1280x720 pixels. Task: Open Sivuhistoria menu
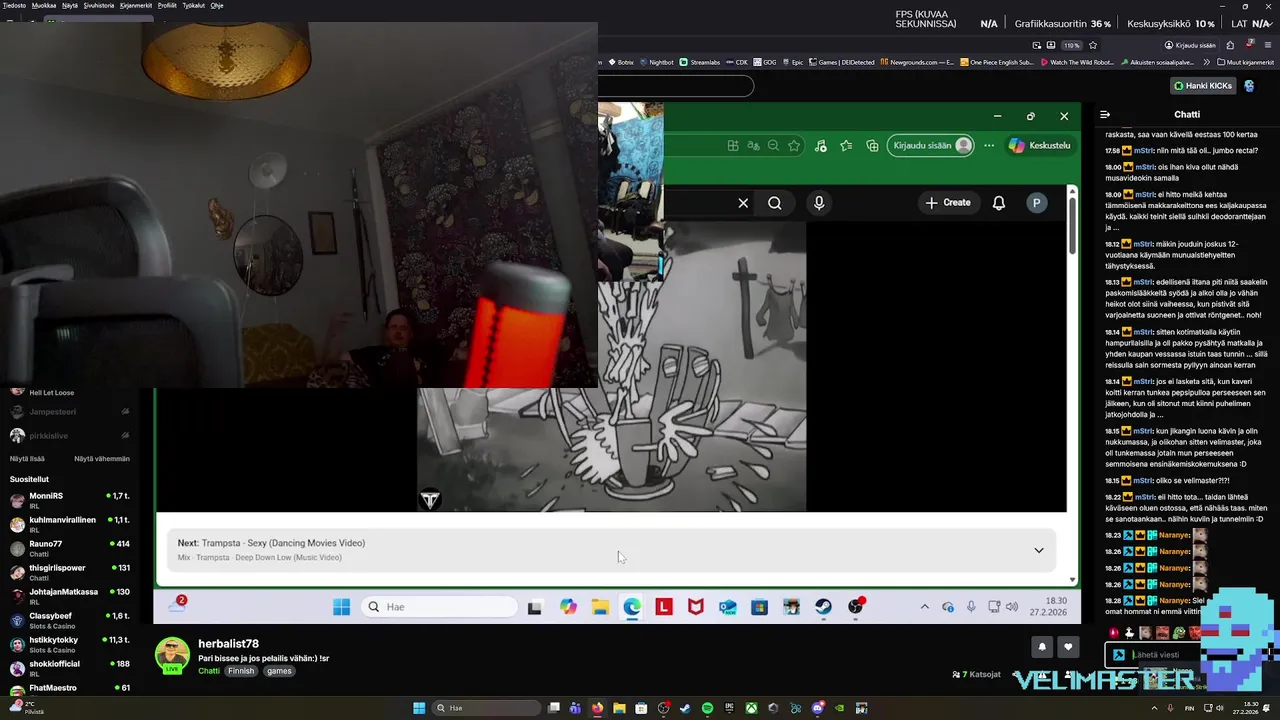pyautogui.click(x=99, y=5)
